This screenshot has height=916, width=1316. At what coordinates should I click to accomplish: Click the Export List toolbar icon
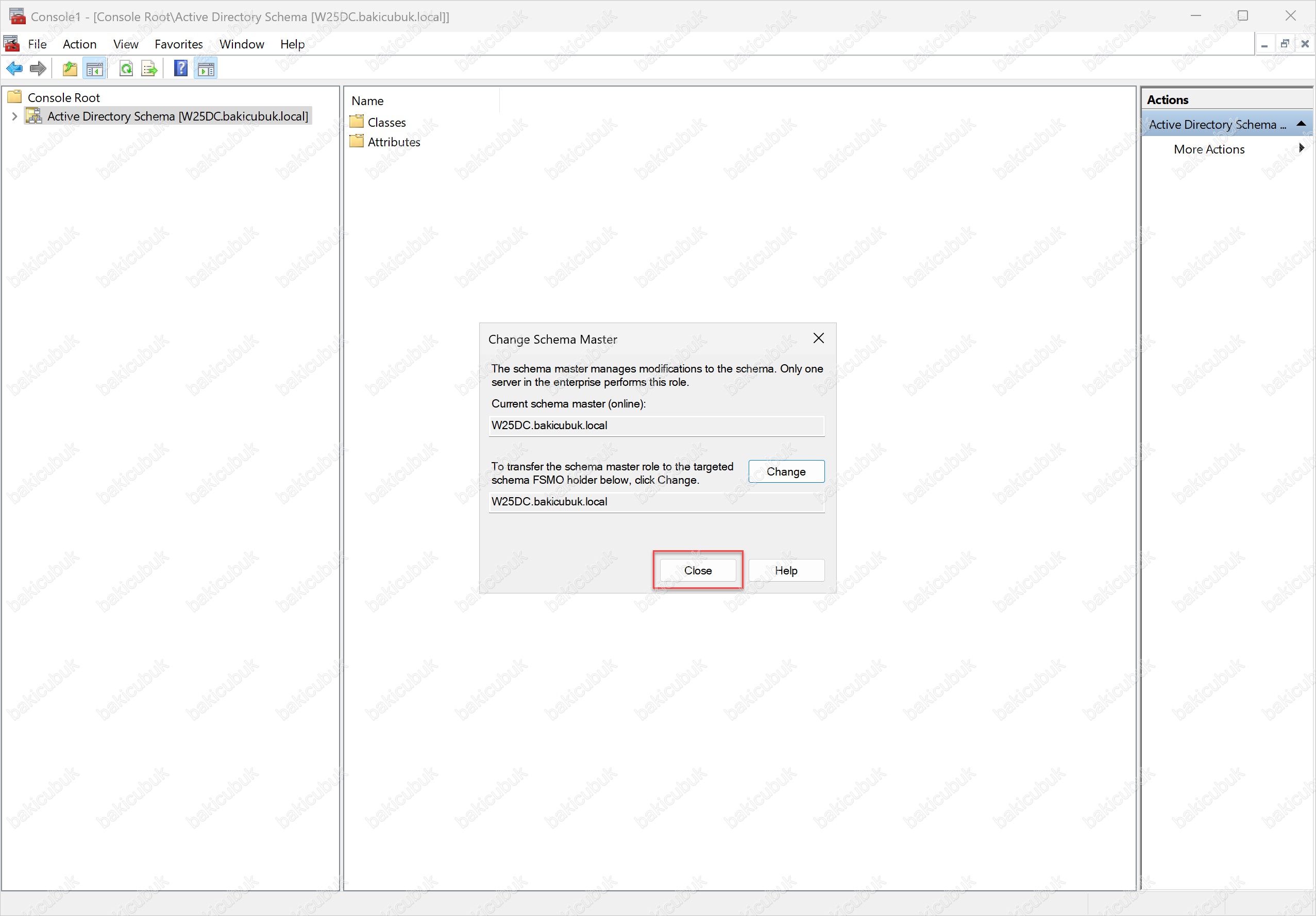pos(149,69)
